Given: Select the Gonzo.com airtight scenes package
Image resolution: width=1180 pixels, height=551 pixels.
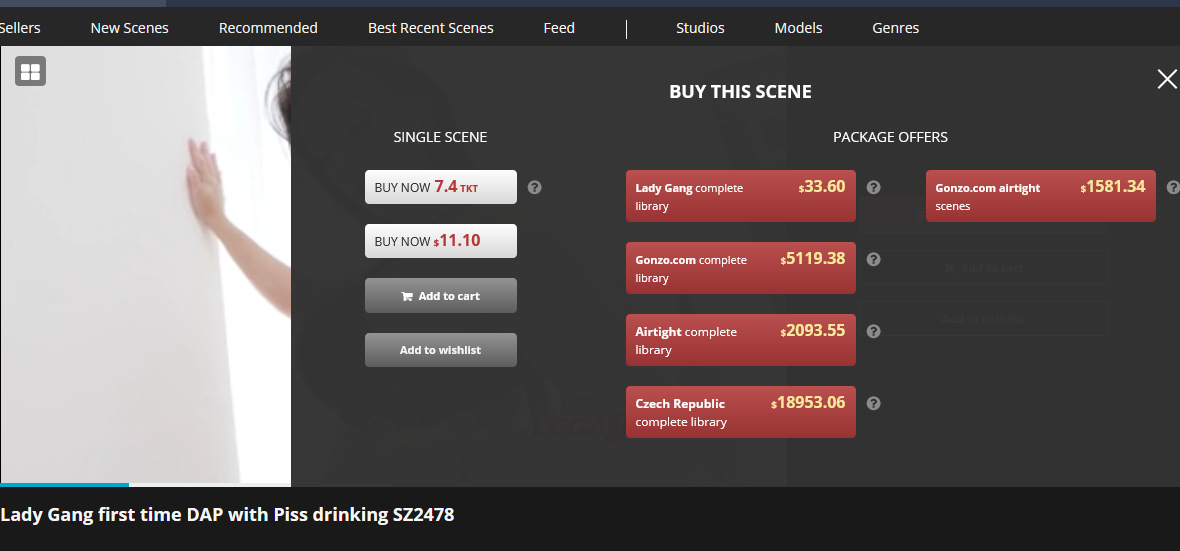Looking at the screenshot, I should (x=1040, y=196).
